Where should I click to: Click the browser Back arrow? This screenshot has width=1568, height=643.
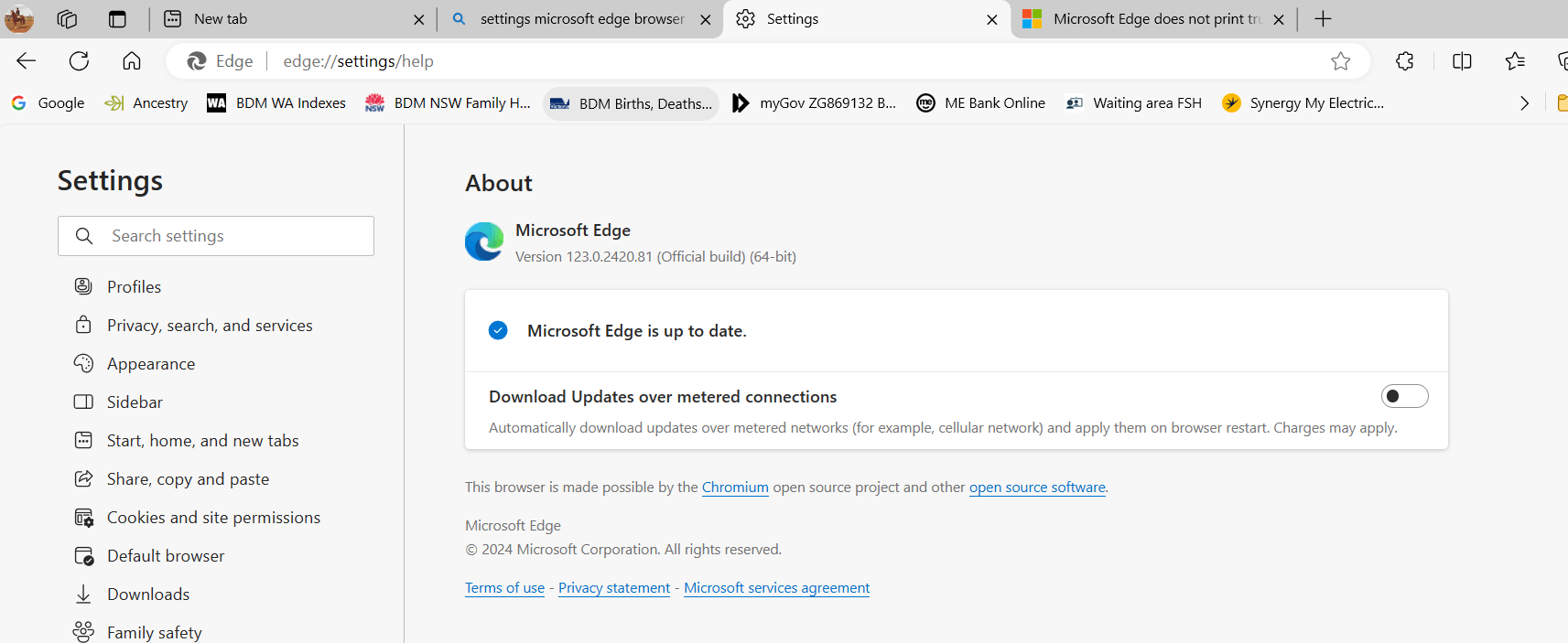point(26,61)
